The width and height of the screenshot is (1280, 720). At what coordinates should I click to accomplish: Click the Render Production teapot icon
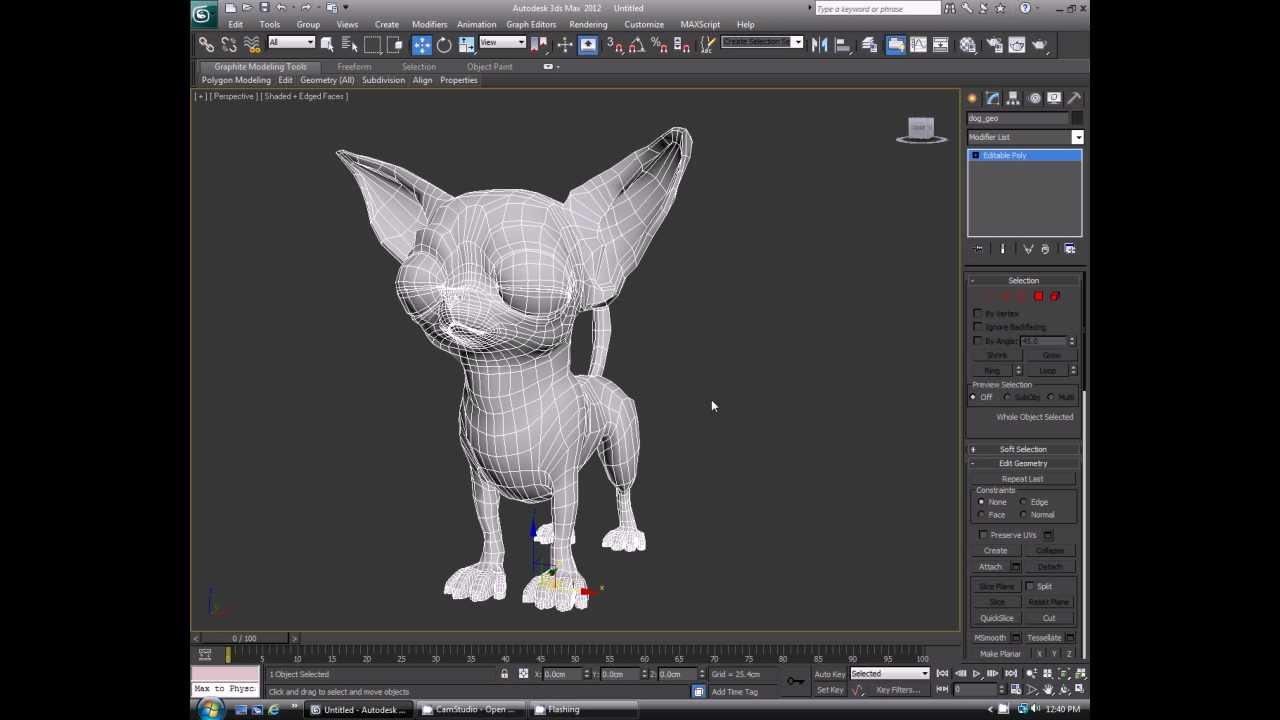(1039, 44)
